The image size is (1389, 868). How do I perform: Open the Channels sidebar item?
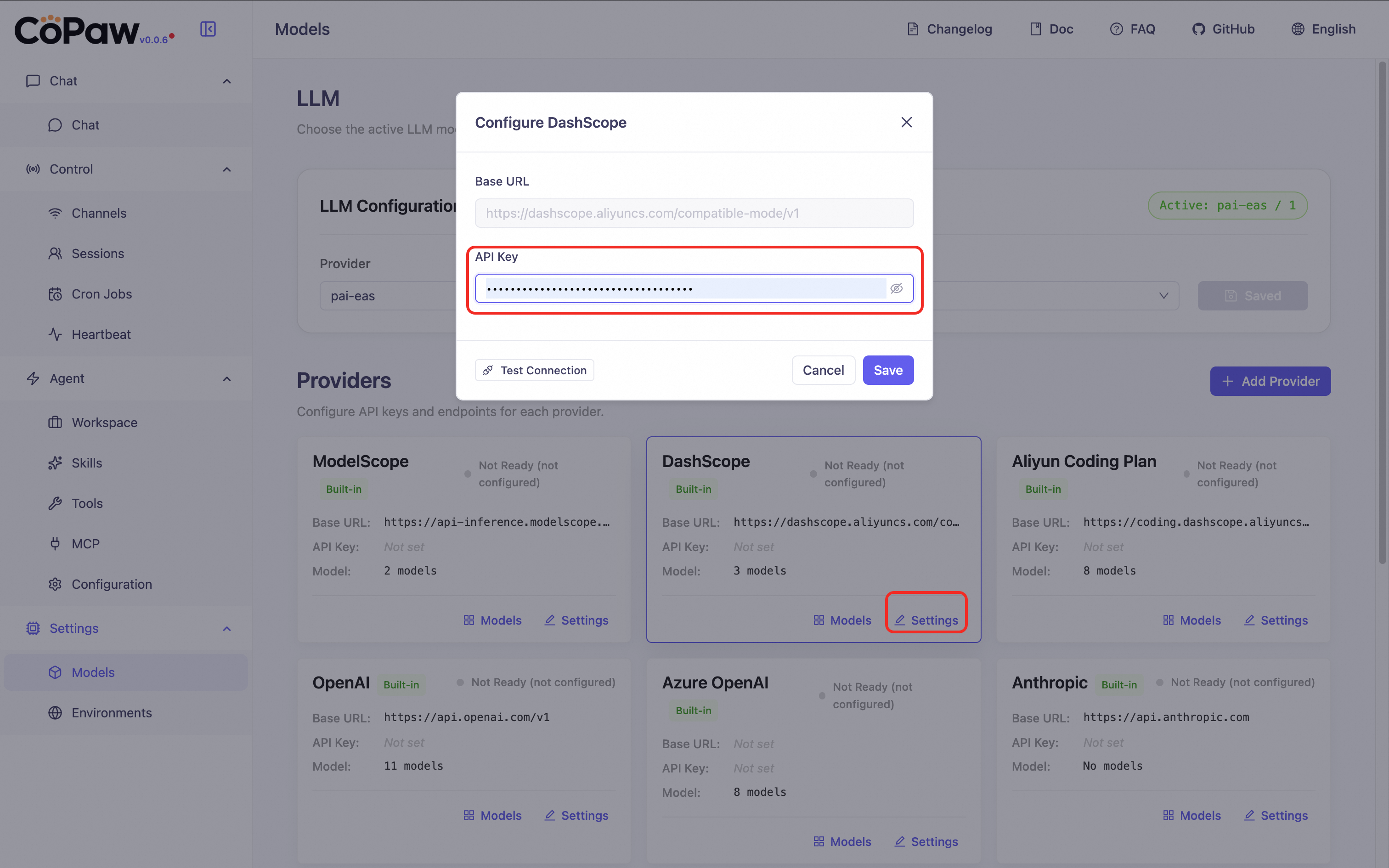click(99, 213)
